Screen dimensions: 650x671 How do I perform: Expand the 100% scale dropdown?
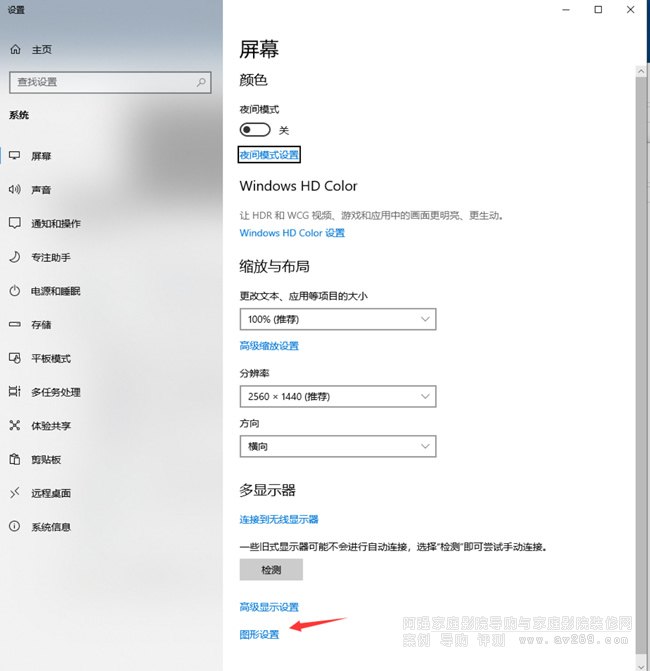coord(338,319)
